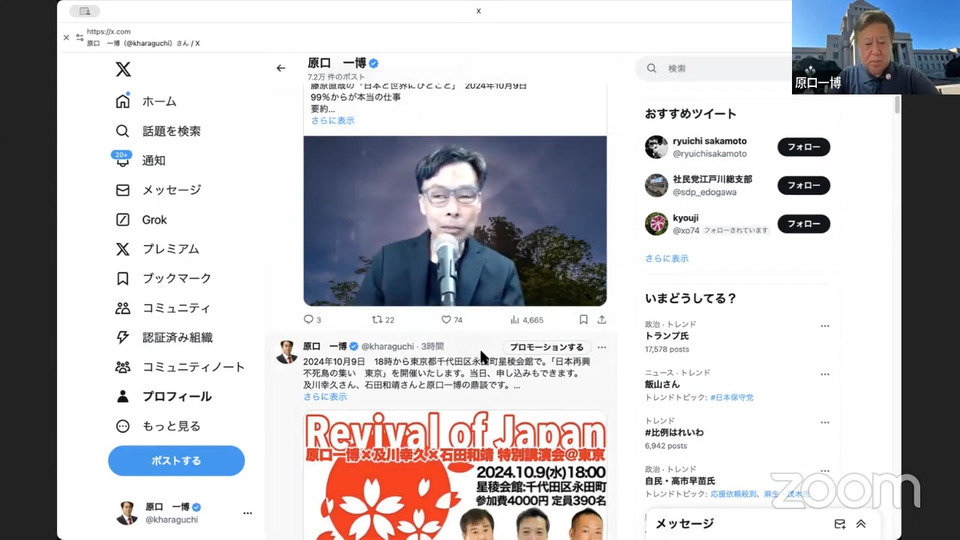Open 話題を検索 explore page
The width and height of the screenshot is (960, 540).
click(x=158, y=131)
